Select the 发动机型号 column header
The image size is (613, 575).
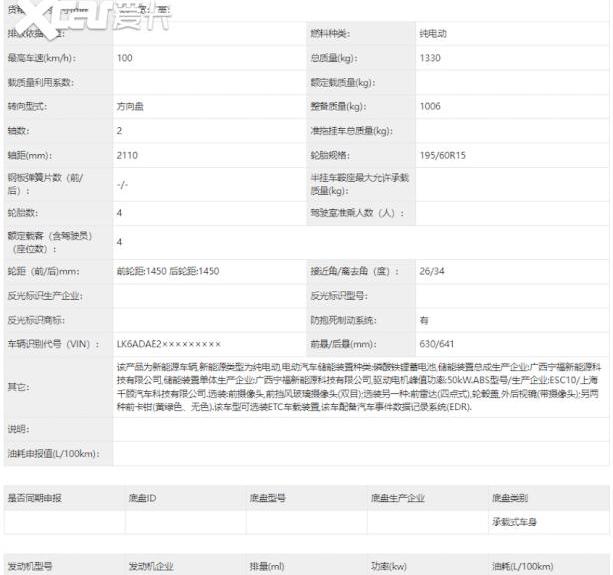30,566
